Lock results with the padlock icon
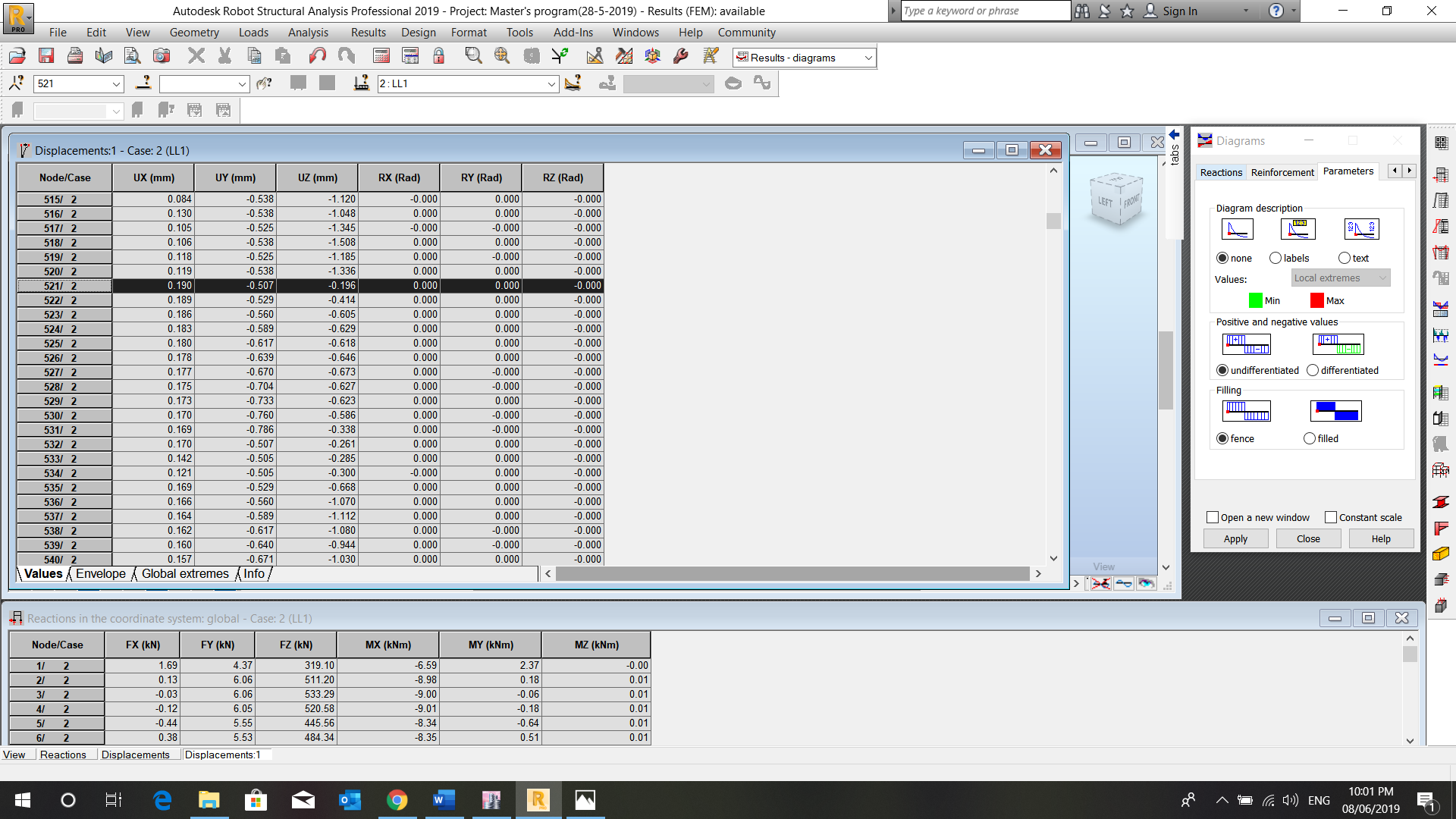The height and width of the screenshot is (819, 1456). [439, 55]
